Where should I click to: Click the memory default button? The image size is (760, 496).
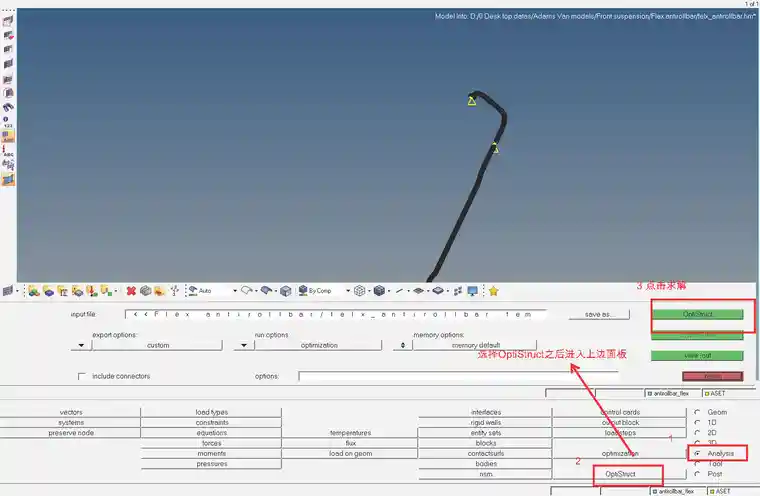click(x=475, y=345)
